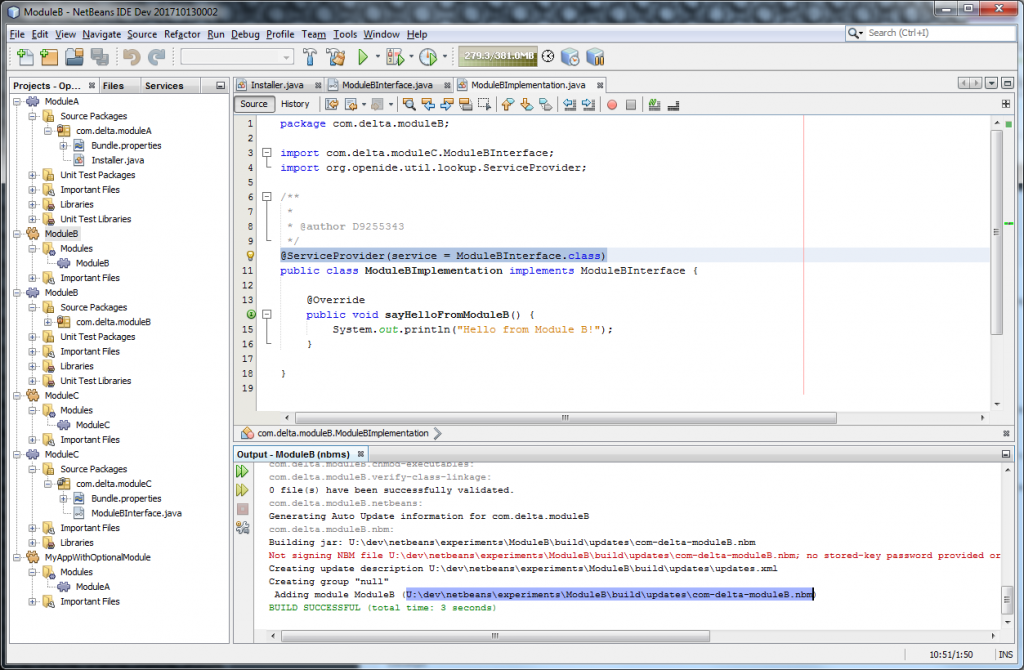Click the New File toolbar icon

[x=25, y=57]
